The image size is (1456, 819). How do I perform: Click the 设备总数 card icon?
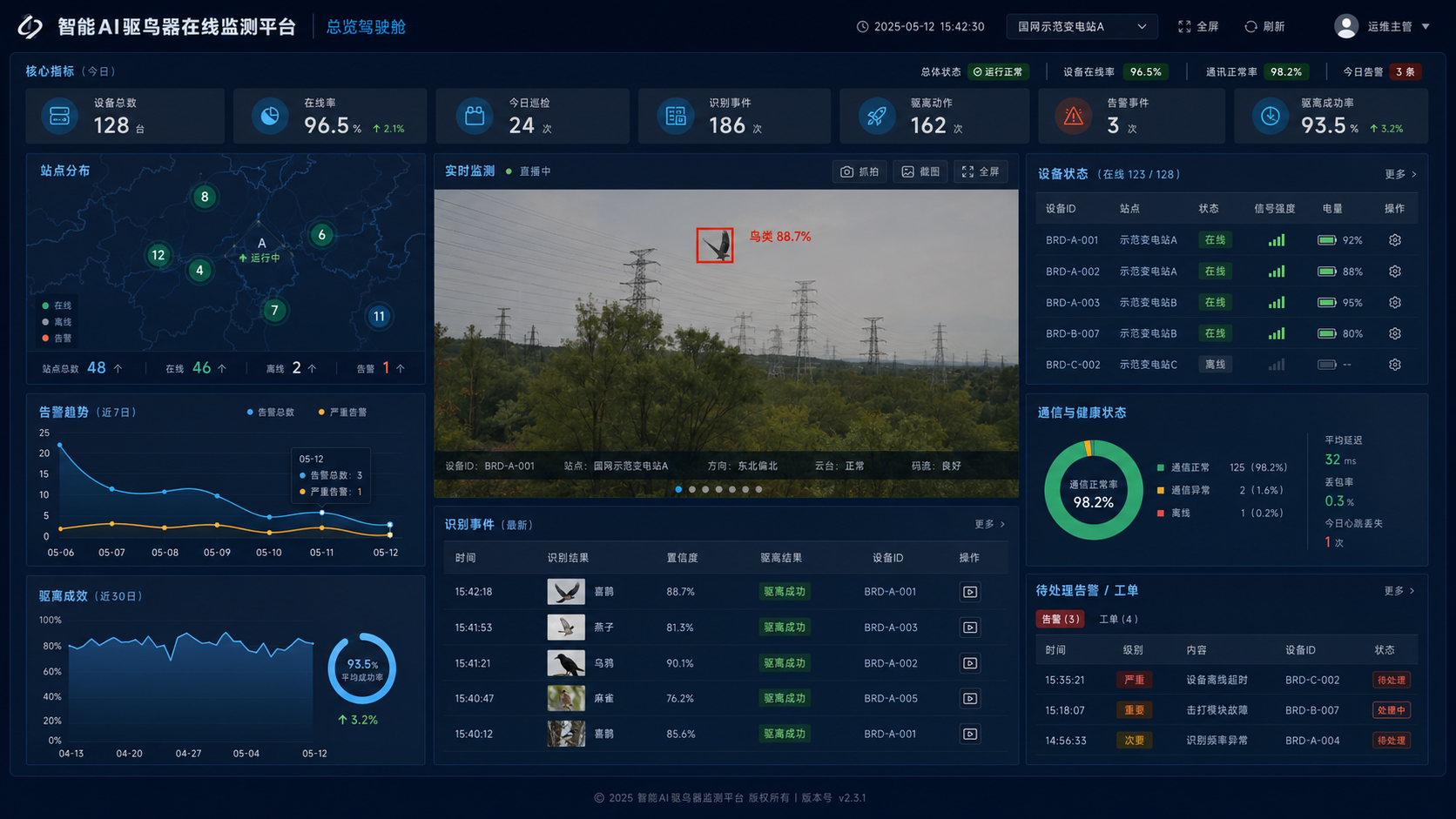point(59,116)
